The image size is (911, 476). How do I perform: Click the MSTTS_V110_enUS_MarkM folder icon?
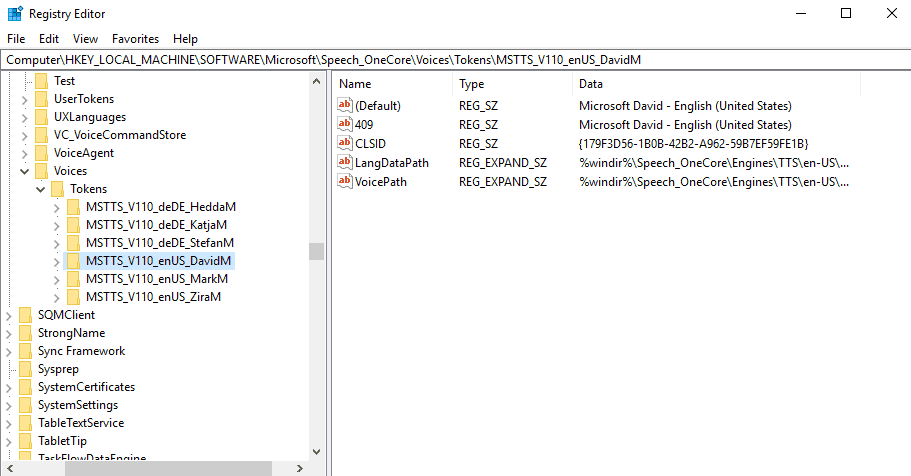[x=73, y=279]
